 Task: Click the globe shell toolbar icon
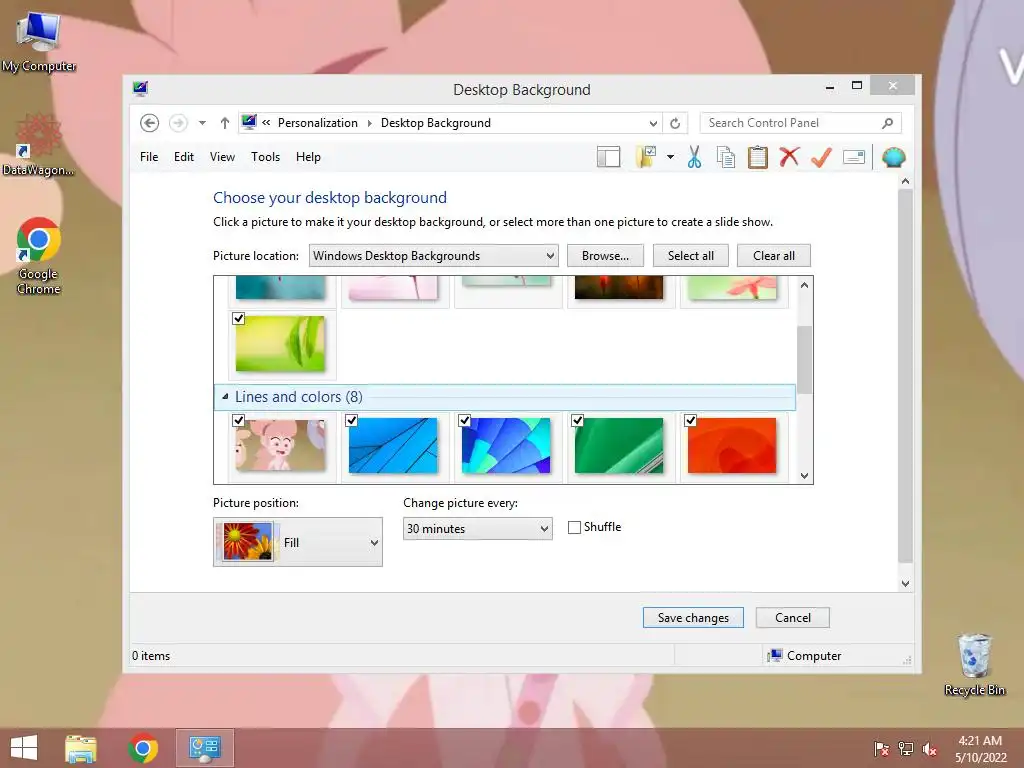click(x=893, y=157)
